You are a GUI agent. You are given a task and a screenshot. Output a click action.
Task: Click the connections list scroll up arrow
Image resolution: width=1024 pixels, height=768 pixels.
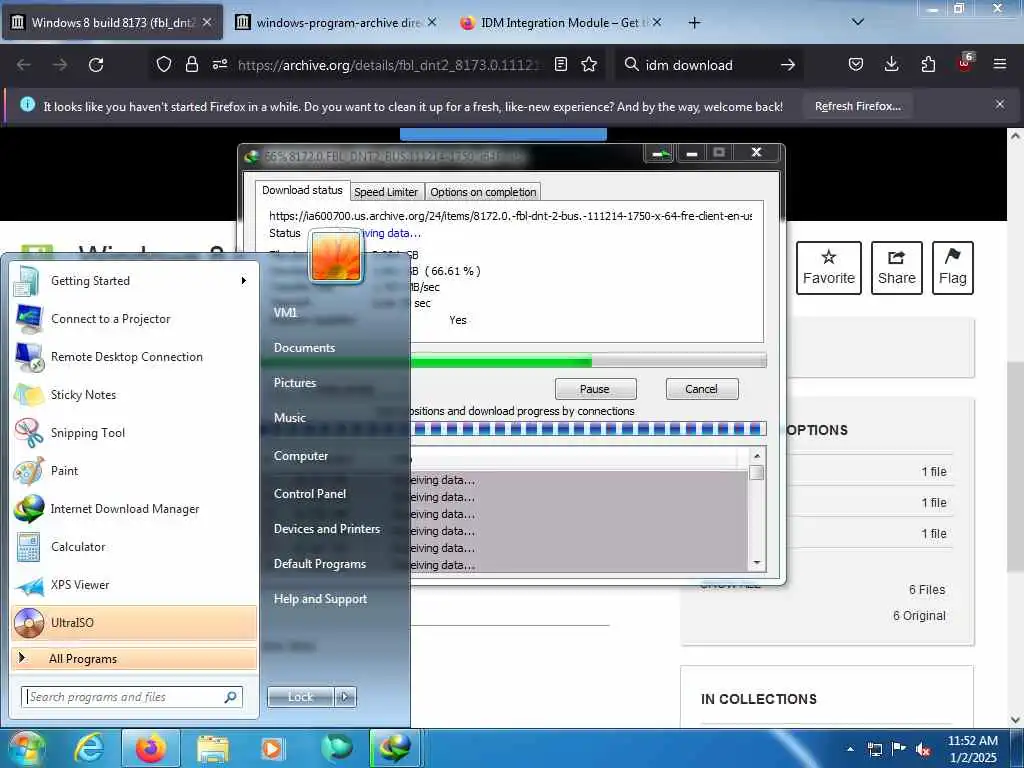point(757,456)
